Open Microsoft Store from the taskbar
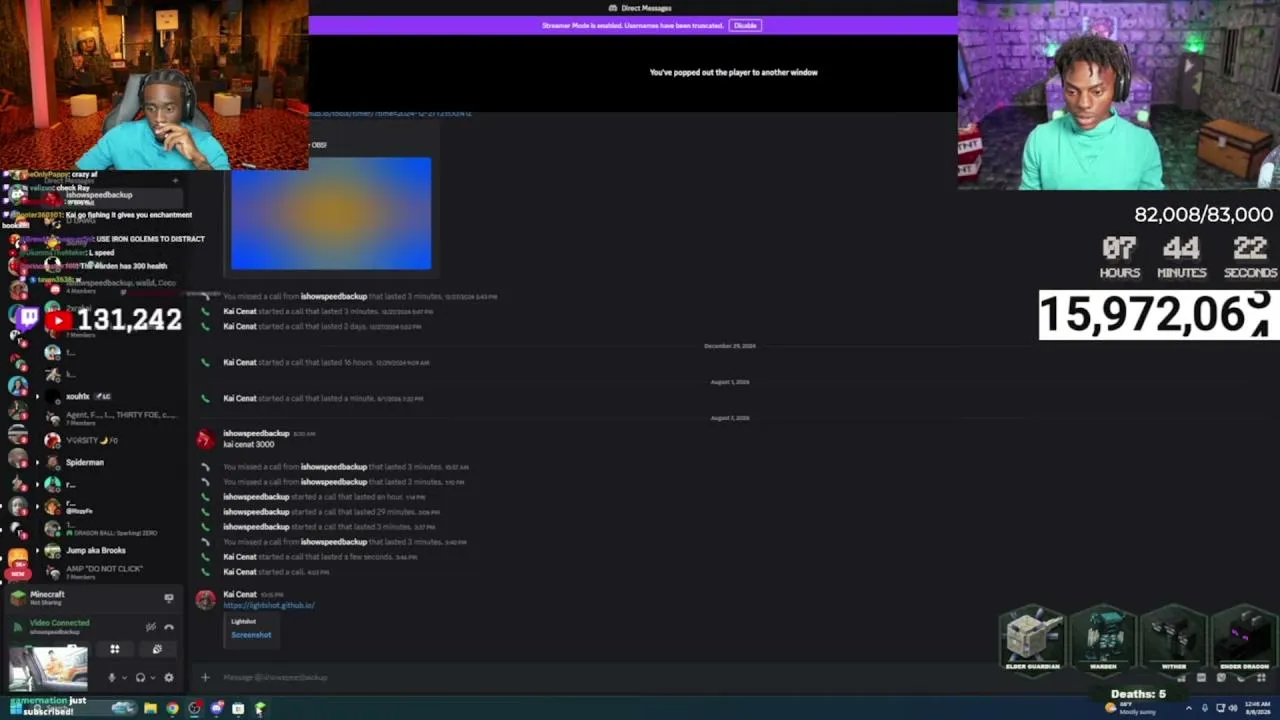Image resolution: width=1280 pixels, height=720 pixels. tap(238, 709)
